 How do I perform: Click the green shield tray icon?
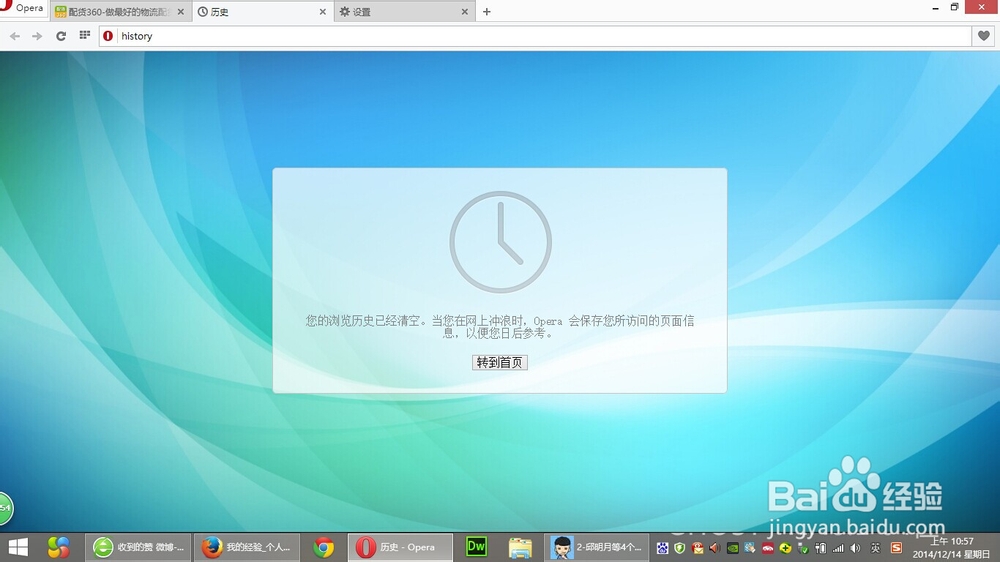click(680, 548)
